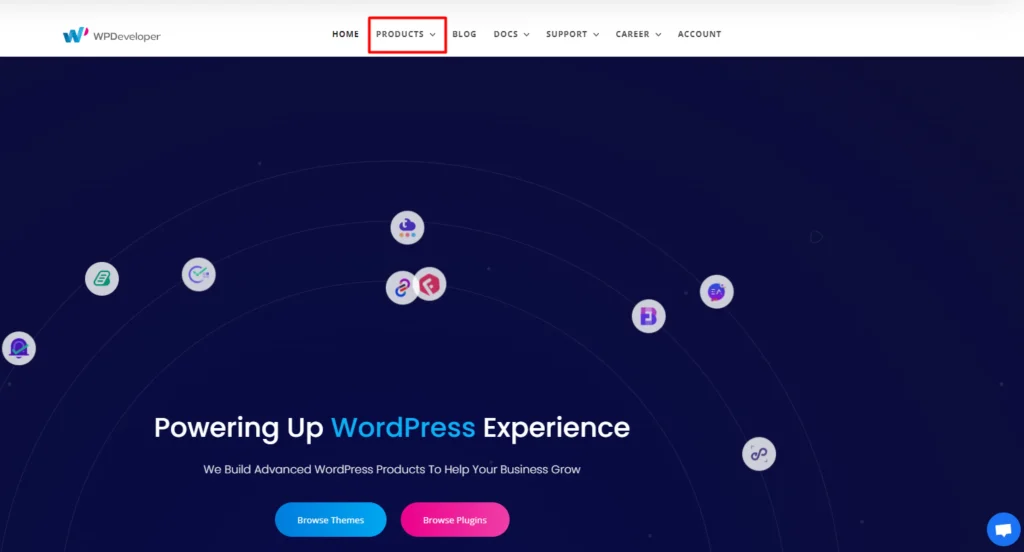
Task: Expand the Docs dropdown chevron
Action: [x=526, y=35]
